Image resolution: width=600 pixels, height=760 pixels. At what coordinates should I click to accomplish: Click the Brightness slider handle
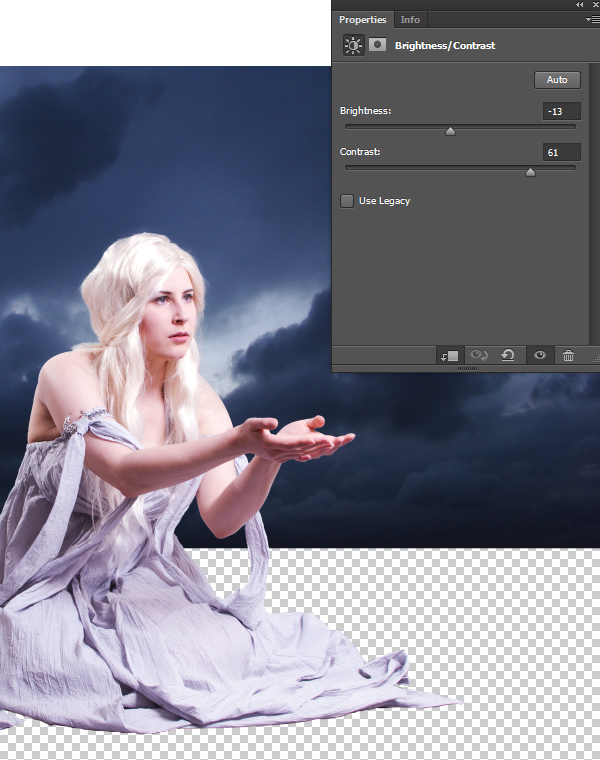point(450,130)
